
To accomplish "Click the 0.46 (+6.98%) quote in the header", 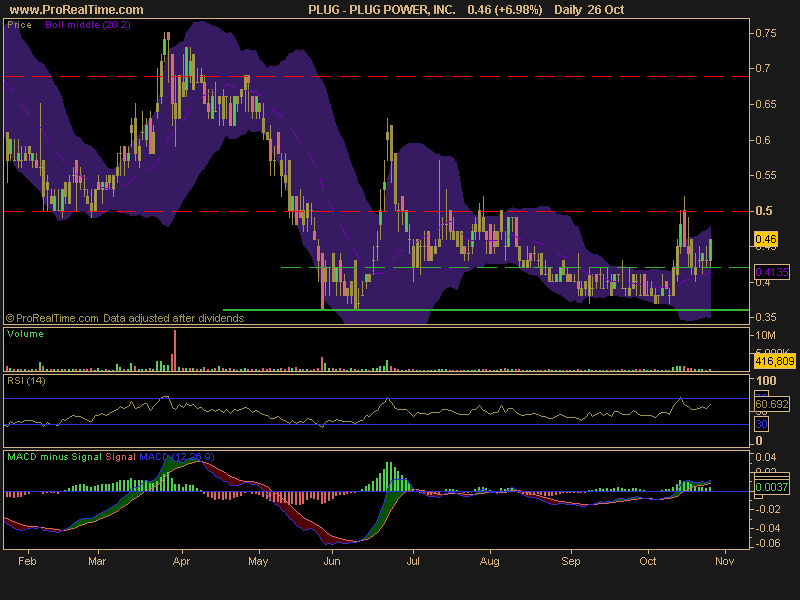I will coord(505,10).
